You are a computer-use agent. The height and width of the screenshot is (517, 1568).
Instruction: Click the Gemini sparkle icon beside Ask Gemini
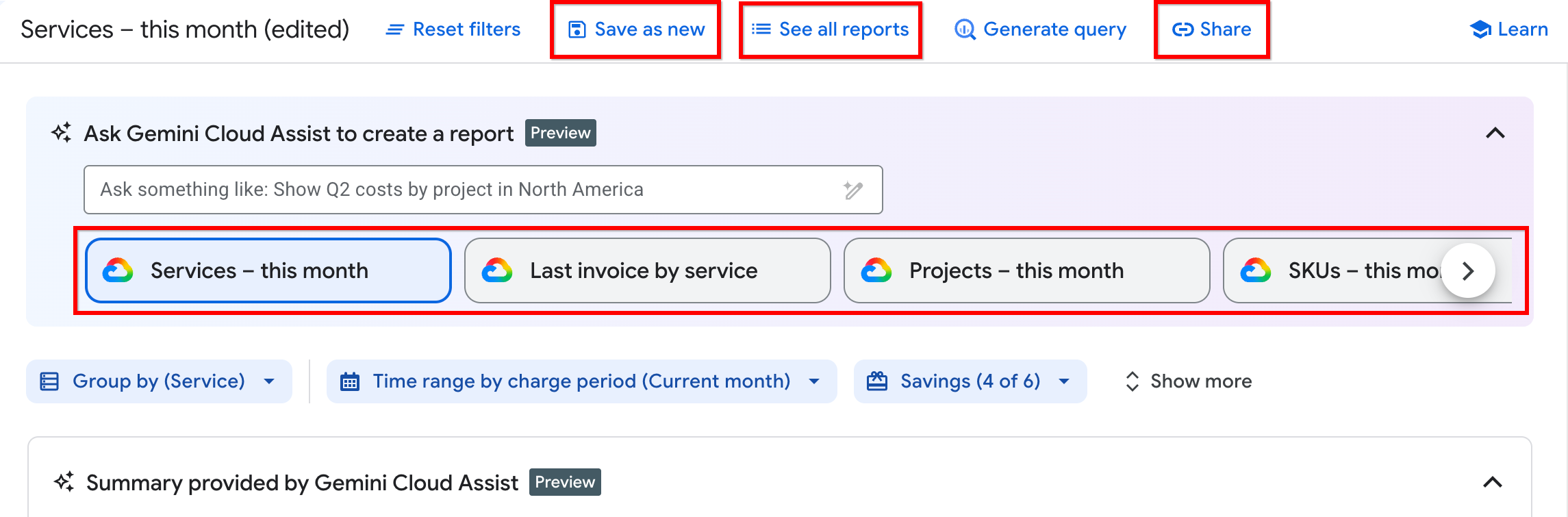click(x=62, y=132)
